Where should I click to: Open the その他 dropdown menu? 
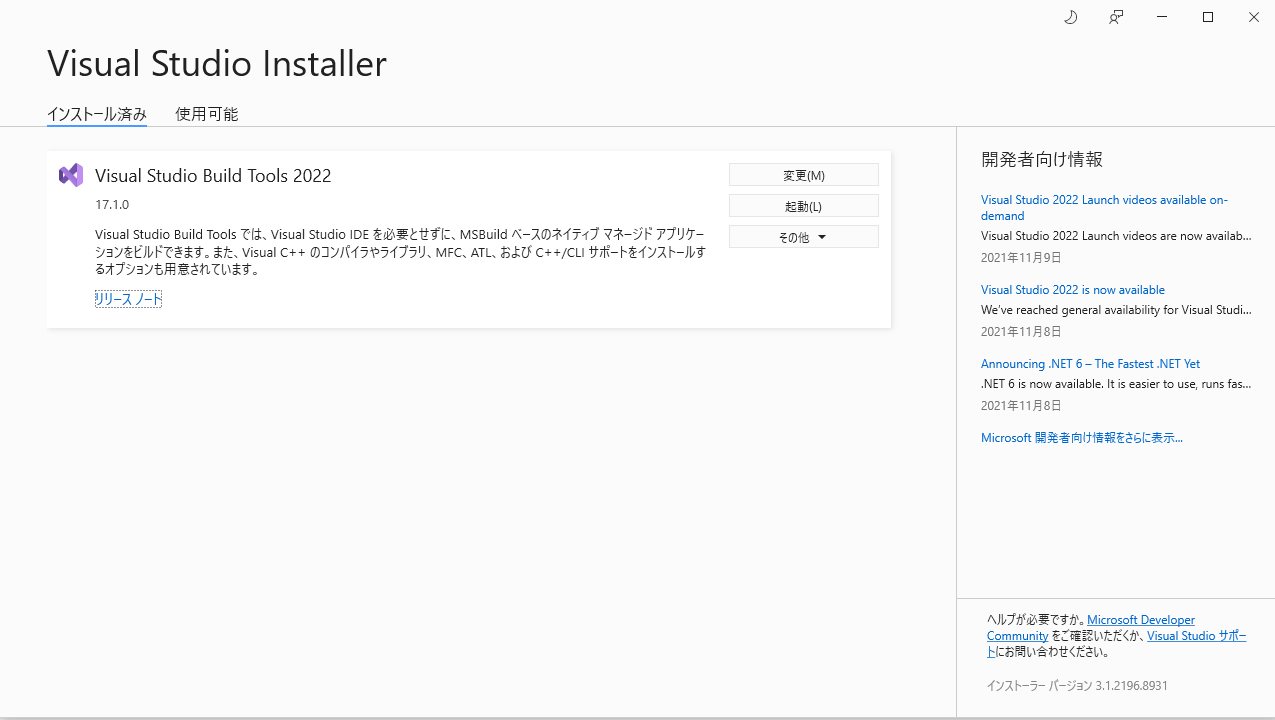803,236
